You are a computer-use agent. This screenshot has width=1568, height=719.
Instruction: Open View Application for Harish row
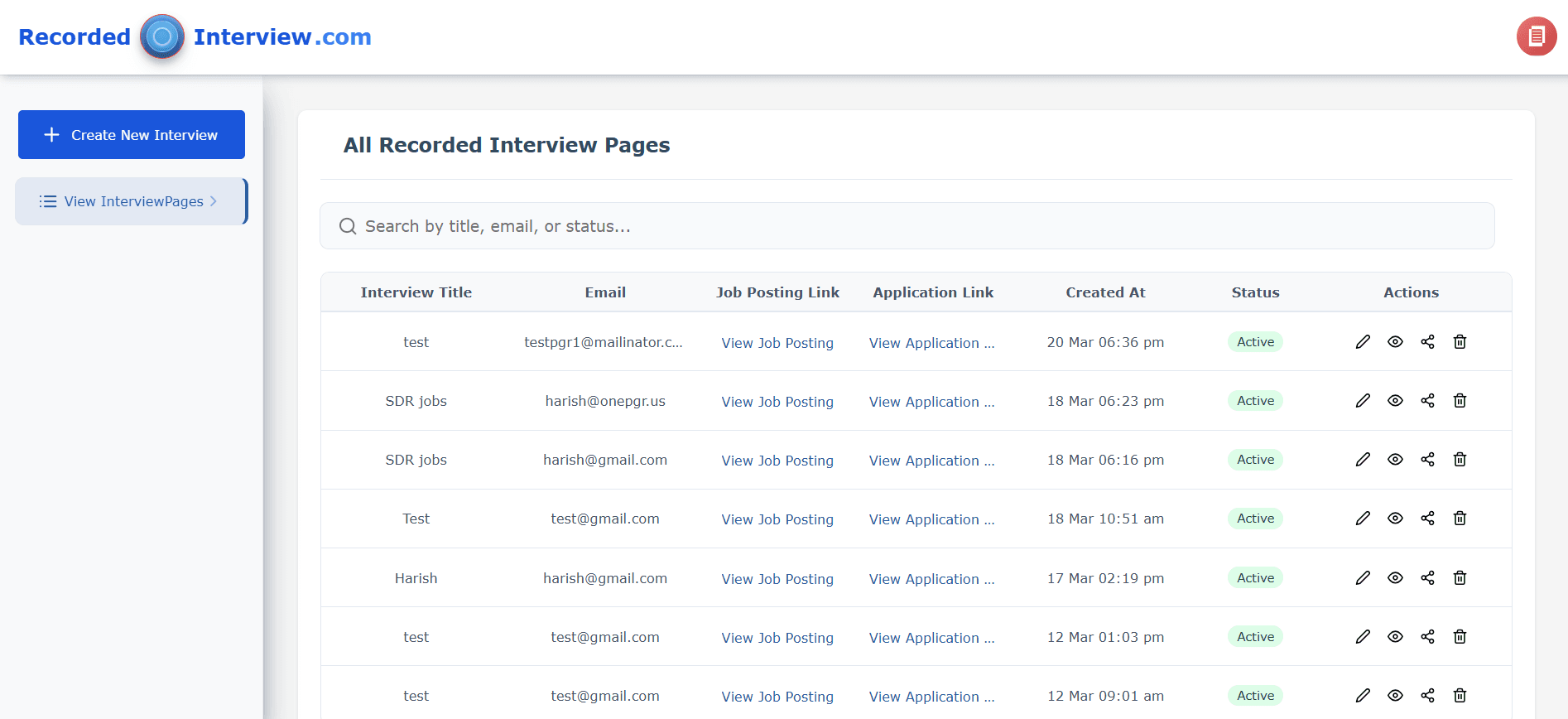pyautogui.click(x=932, y=579)
